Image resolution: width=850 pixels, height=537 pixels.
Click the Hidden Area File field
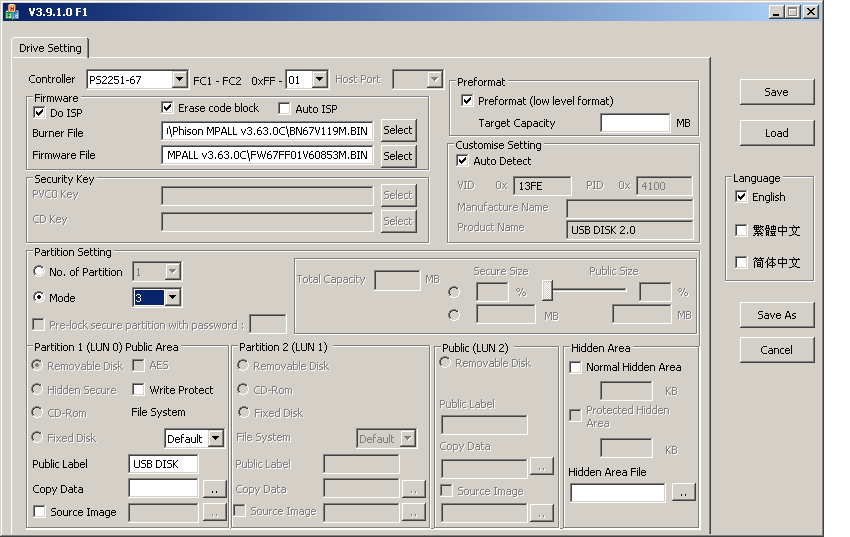pos(617,493)
